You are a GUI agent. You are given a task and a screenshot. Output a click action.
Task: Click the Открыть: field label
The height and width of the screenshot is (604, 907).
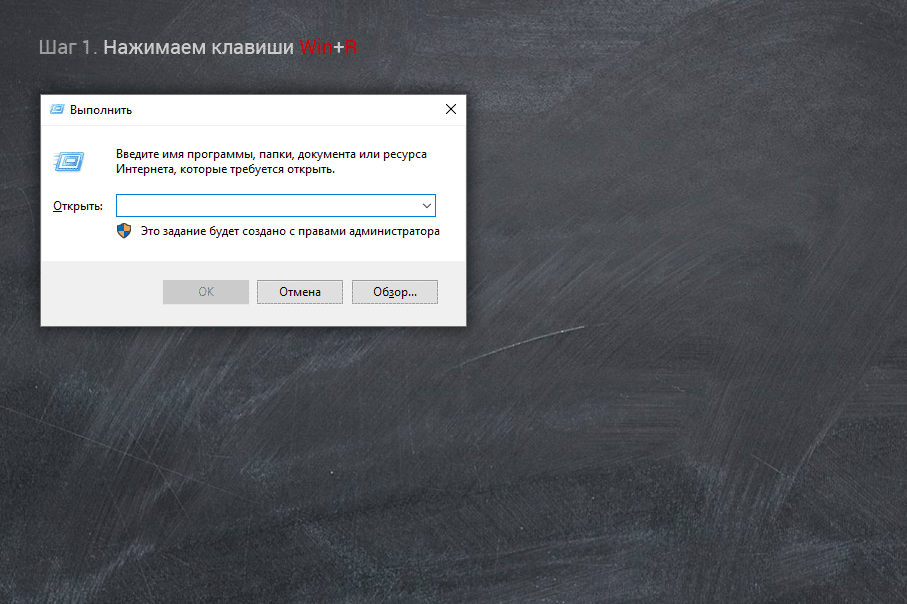77,206
